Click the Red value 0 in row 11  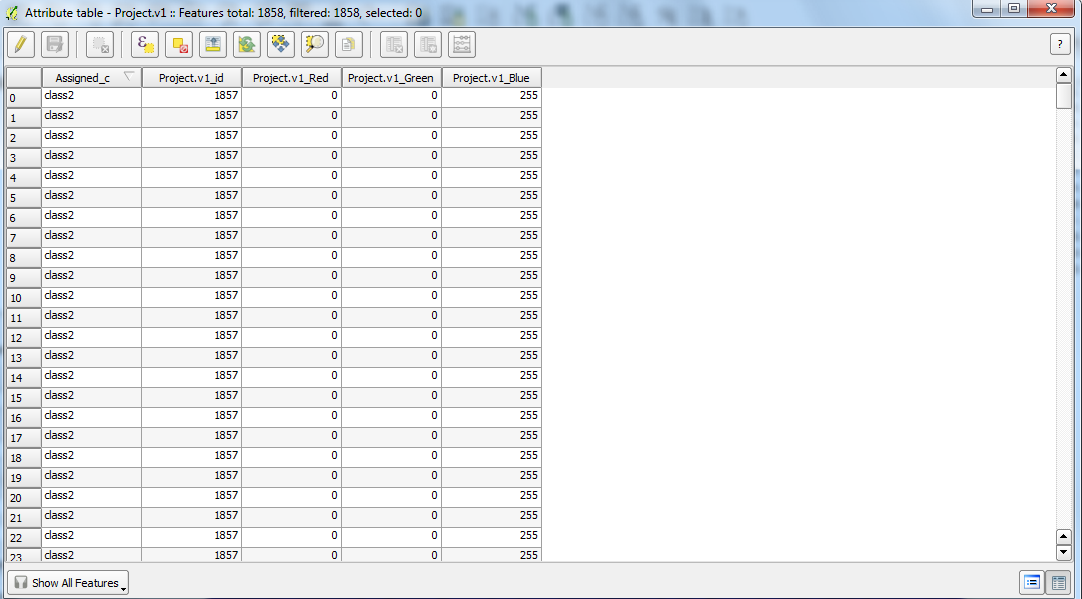pos(292,318)
